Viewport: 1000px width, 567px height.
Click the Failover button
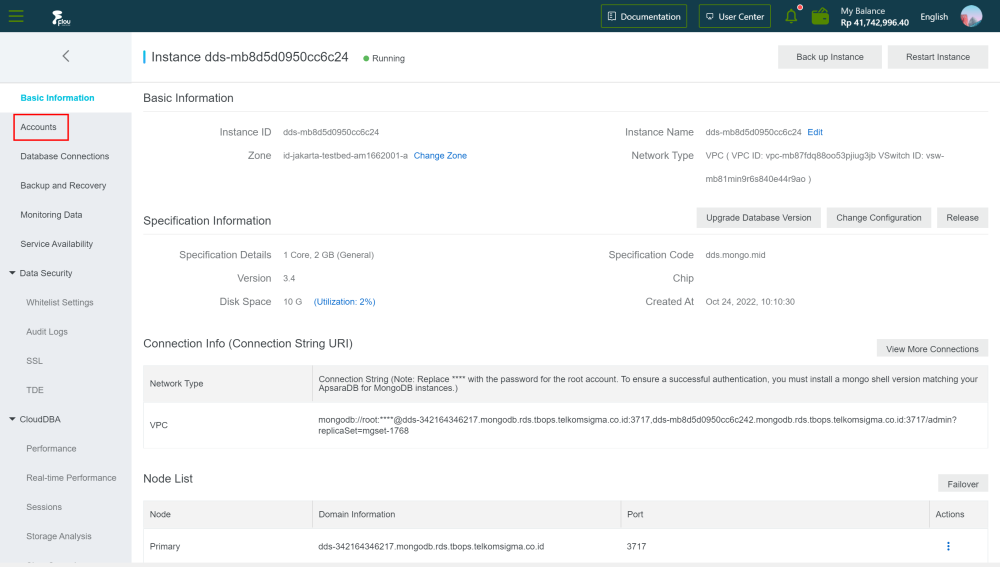point(962,484)
